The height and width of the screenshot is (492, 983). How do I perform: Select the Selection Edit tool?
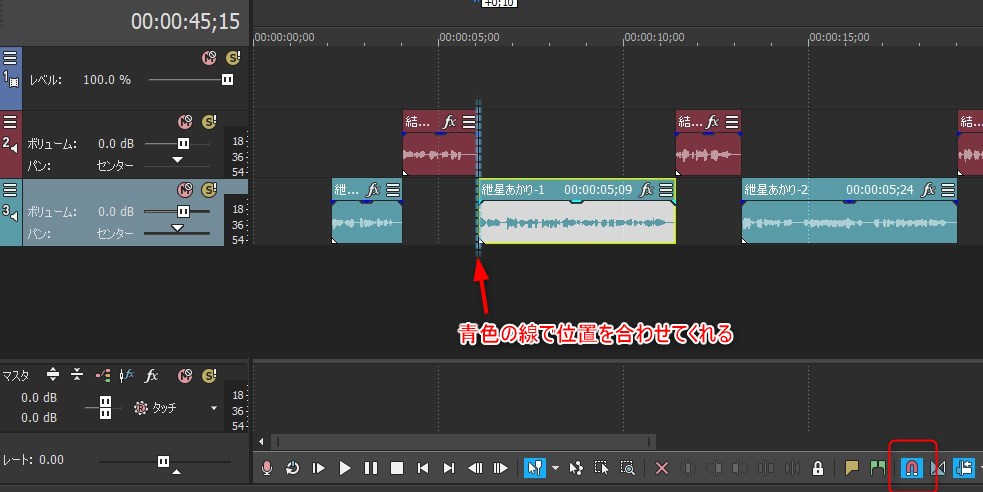(x=601, y=468)
